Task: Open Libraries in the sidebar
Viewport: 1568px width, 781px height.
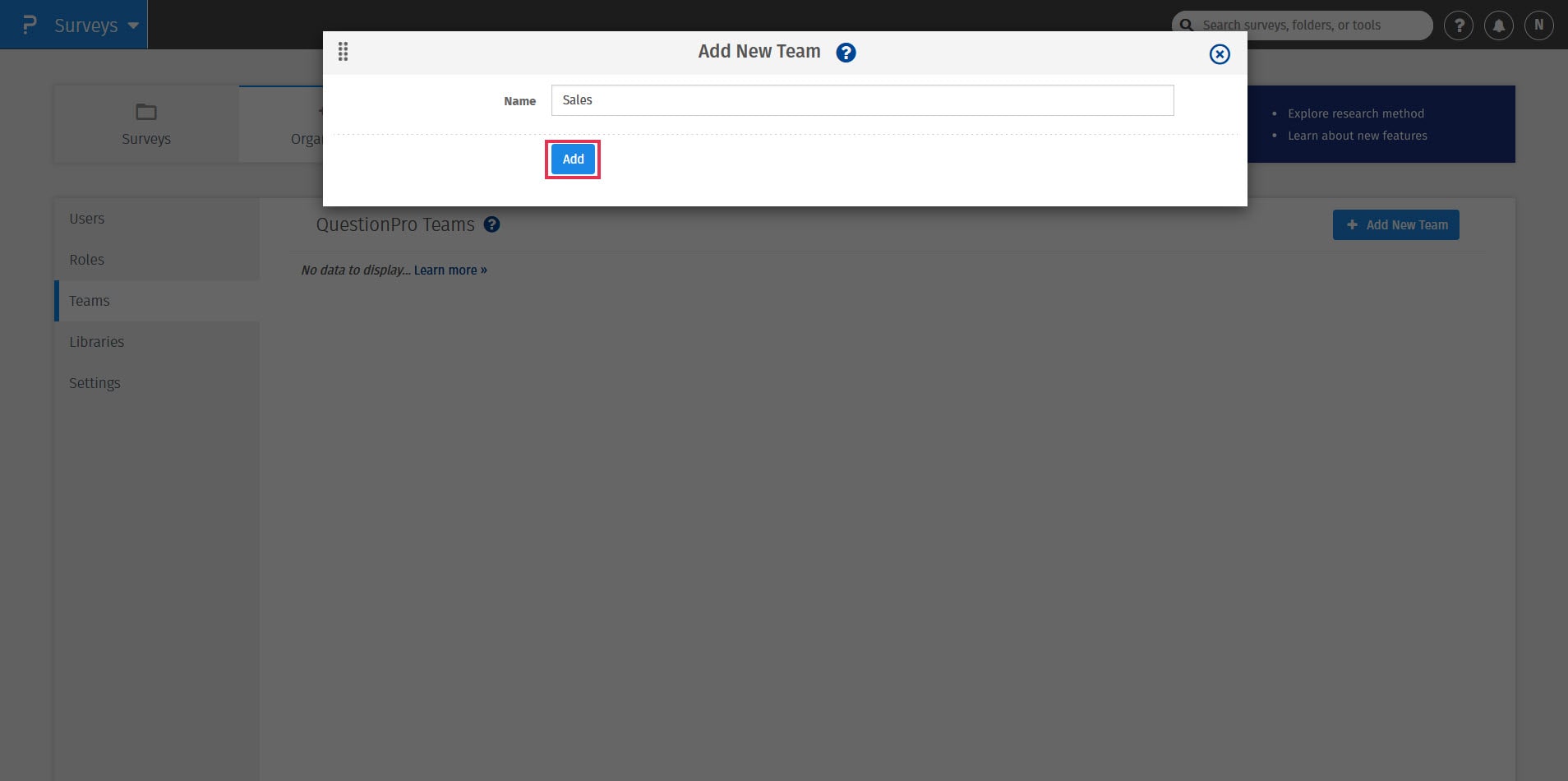Action: (97, 342)
